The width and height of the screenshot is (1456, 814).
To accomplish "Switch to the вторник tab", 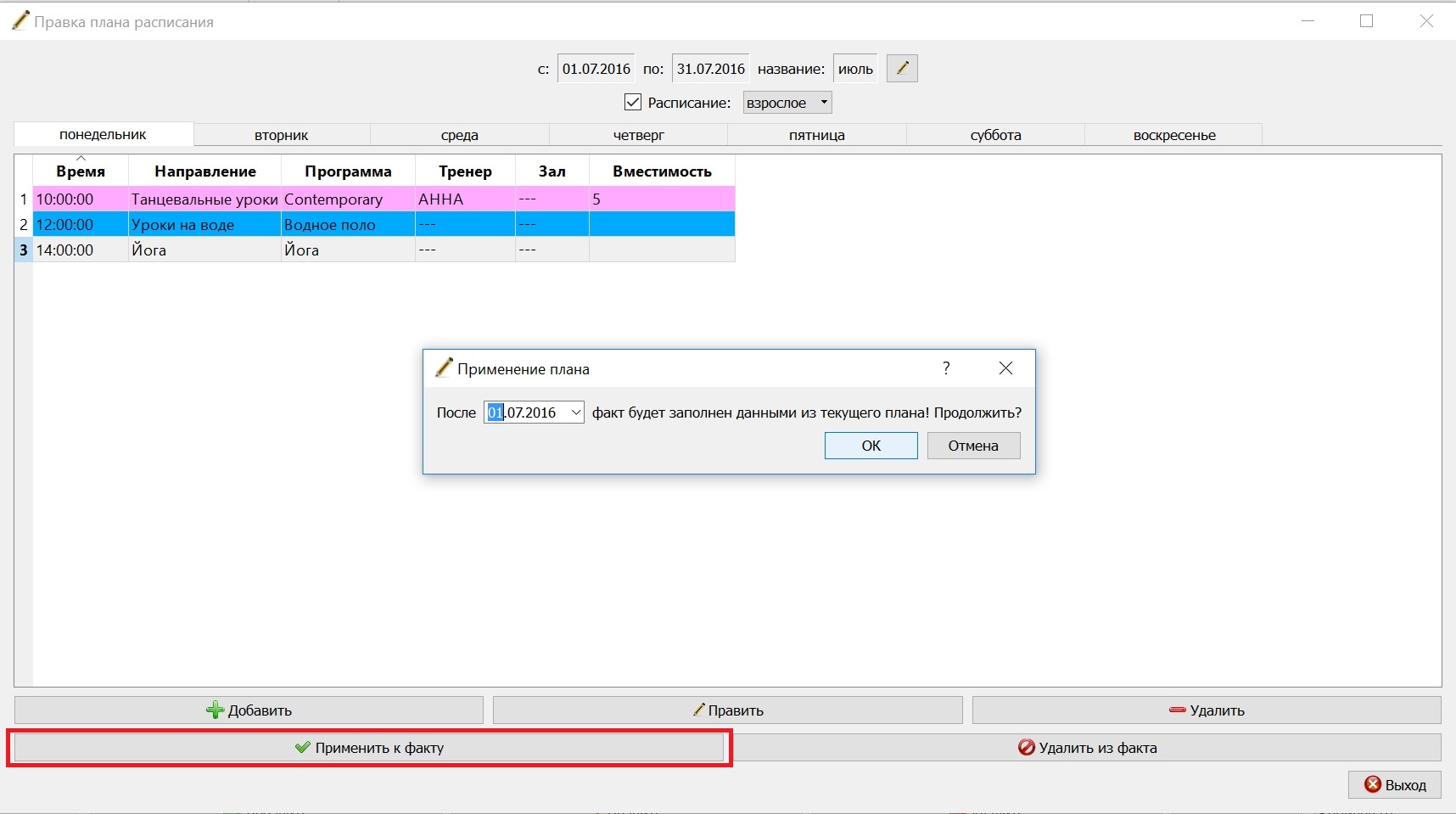I will pos(282,135).
